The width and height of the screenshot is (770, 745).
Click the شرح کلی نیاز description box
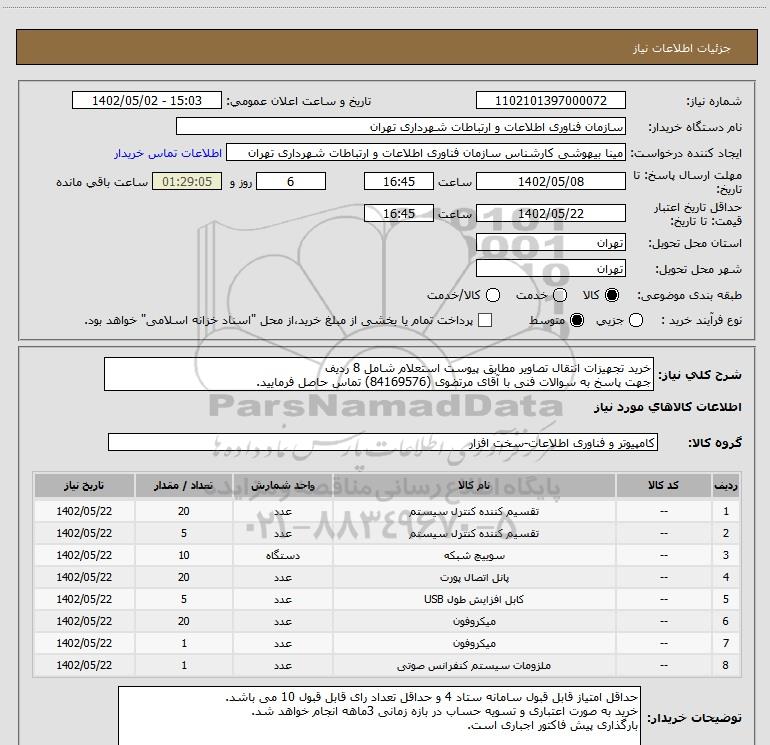[x=379, y=375]
